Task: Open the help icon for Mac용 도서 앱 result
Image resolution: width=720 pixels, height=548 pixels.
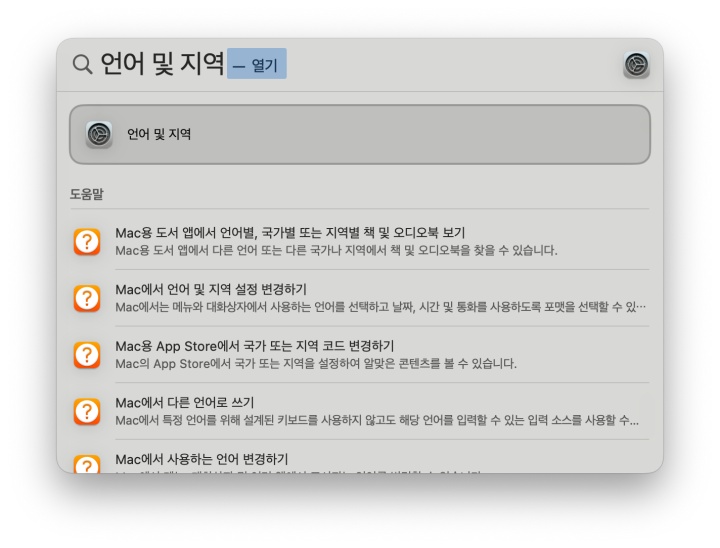Action: (x=87, y=242)
